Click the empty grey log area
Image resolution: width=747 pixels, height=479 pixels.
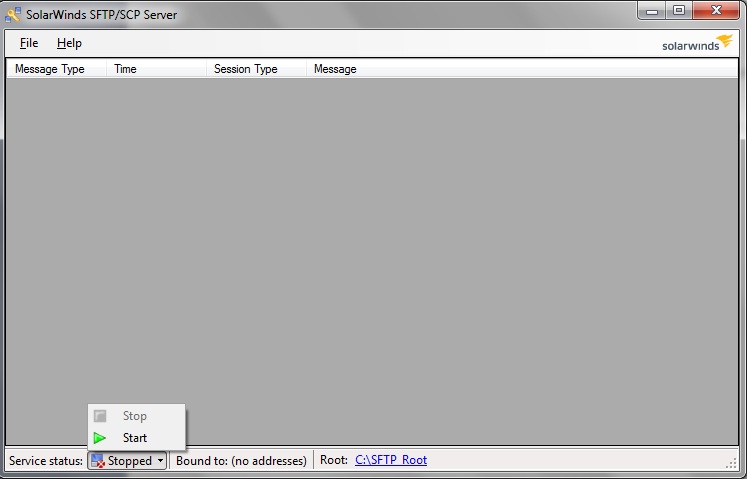coord(400,250)
